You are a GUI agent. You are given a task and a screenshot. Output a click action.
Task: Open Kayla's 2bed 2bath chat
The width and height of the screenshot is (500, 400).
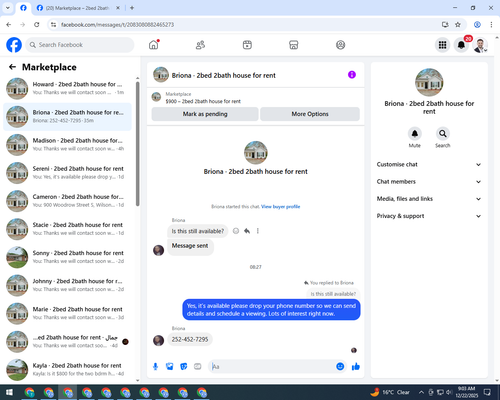[x=68, y=370]
